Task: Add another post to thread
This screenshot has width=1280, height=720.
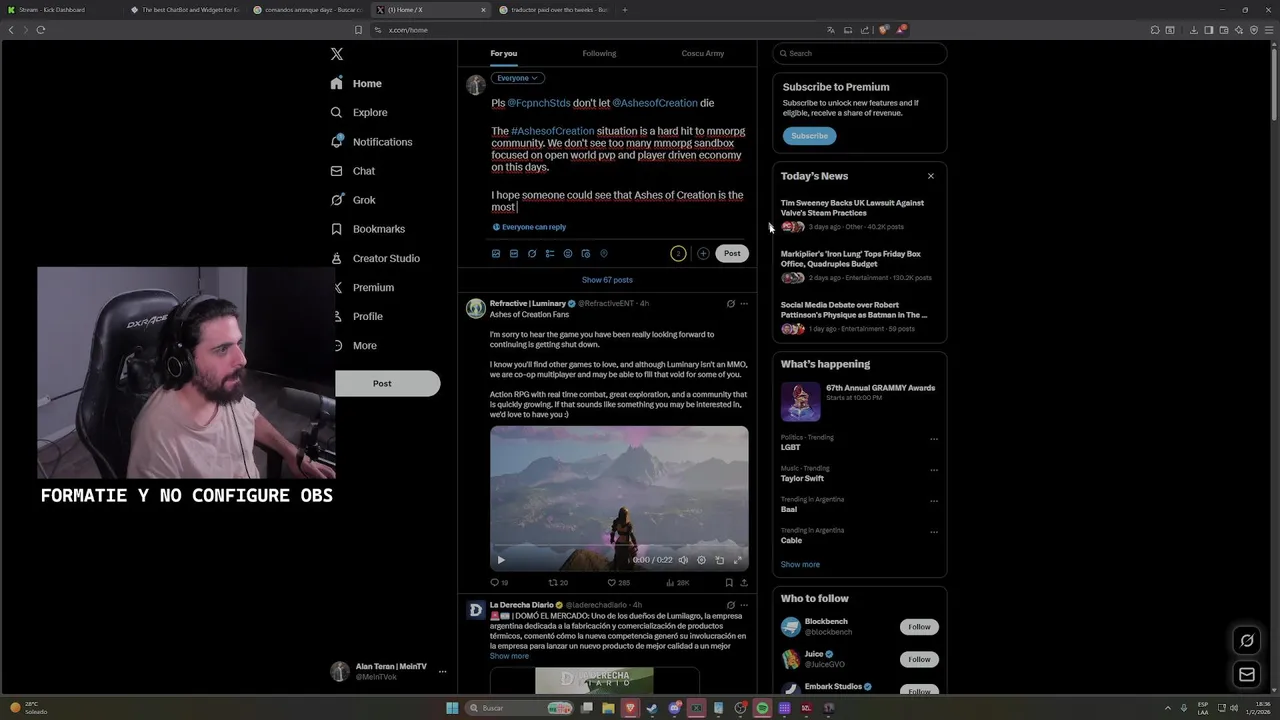Action: [x=703, y=254]
